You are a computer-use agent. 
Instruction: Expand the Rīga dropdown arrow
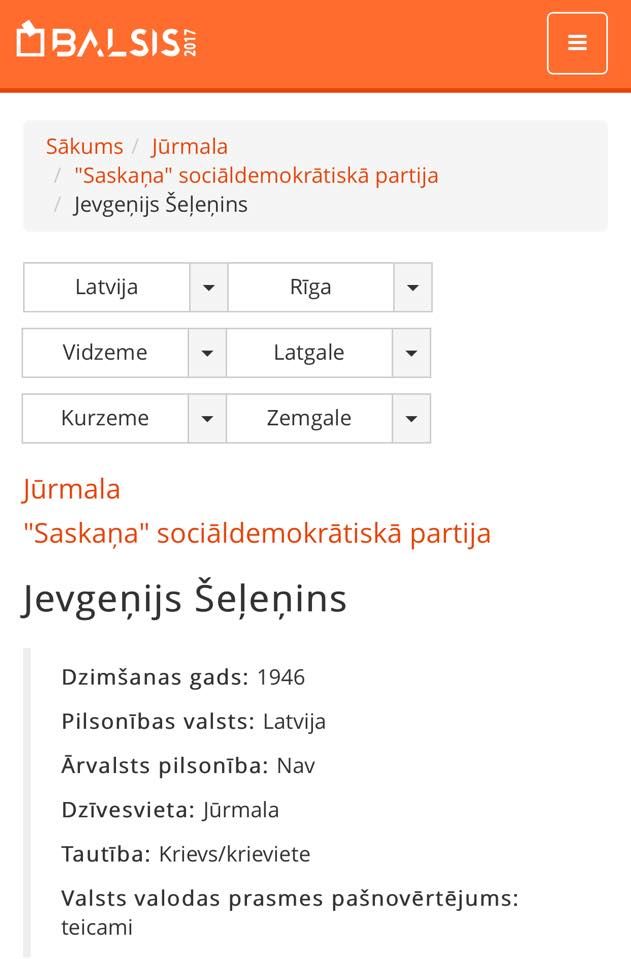coord(412,288)
